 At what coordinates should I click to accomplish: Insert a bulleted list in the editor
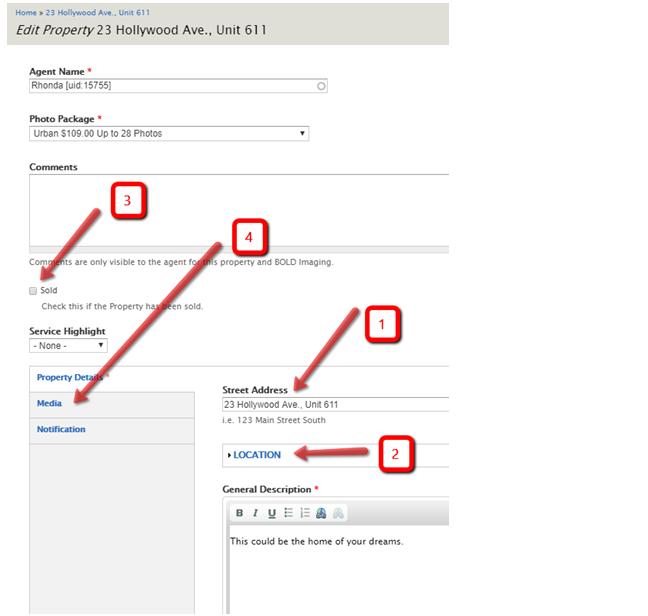coord(288,513)
